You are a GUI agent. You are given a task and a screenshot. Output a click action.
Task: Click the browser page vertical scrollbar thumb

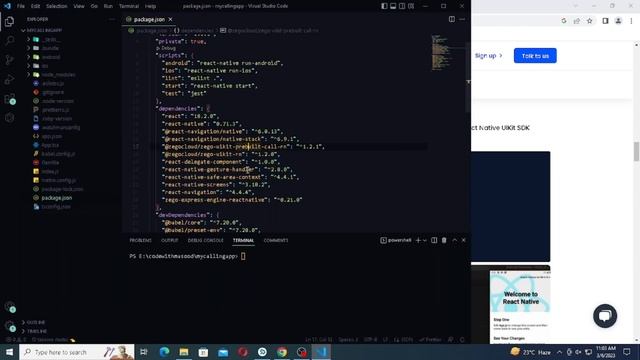[636, 151]
